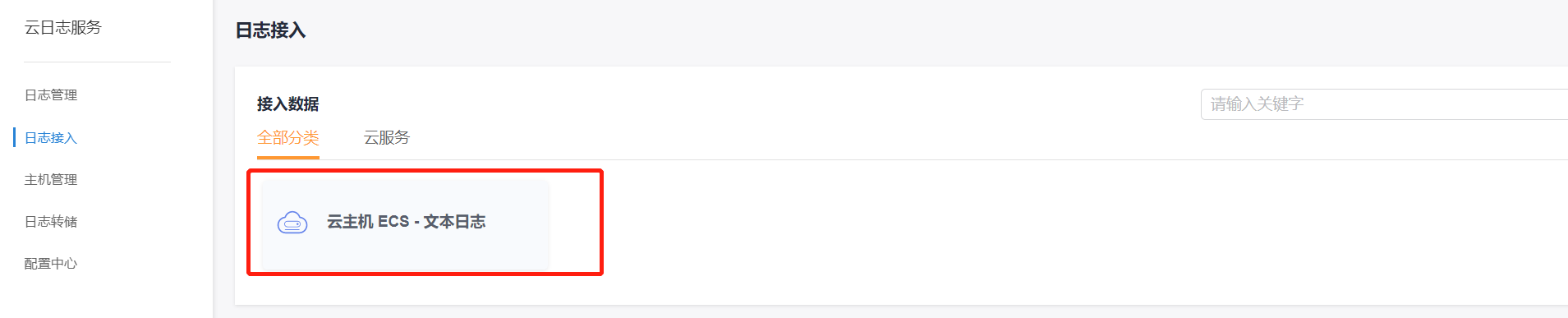Click divider line under 云日志服务 title
This screenshot has width=1568, height=318.
[x=98, y=62]
